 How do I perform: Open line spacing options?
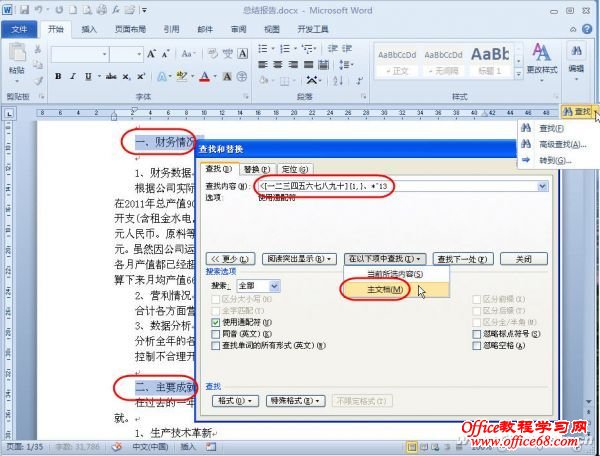(345, 65)
